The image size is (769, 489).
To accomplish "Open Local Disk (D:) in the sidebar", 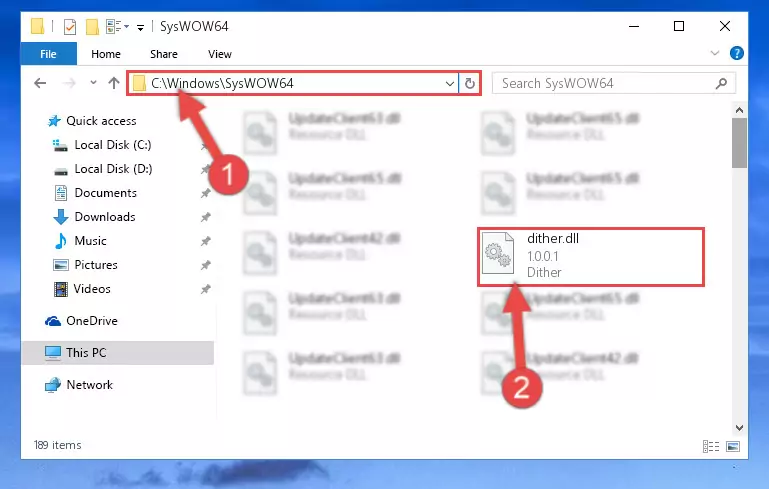I will pos(113,169).
